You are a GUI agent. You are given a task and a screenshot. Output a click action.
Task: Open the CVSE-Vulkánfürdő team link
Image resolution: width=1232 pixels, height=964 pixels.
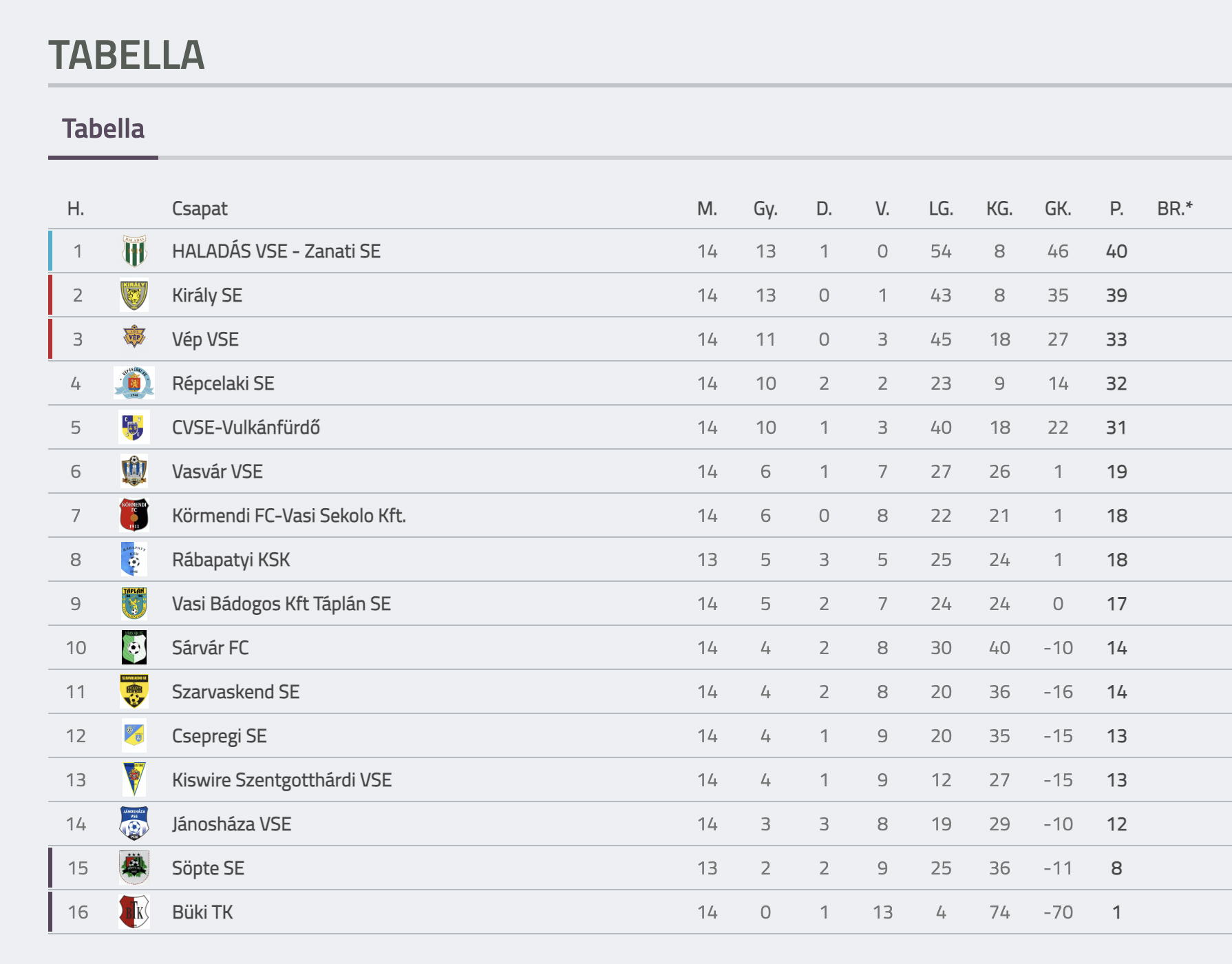[x=246, y=428]
